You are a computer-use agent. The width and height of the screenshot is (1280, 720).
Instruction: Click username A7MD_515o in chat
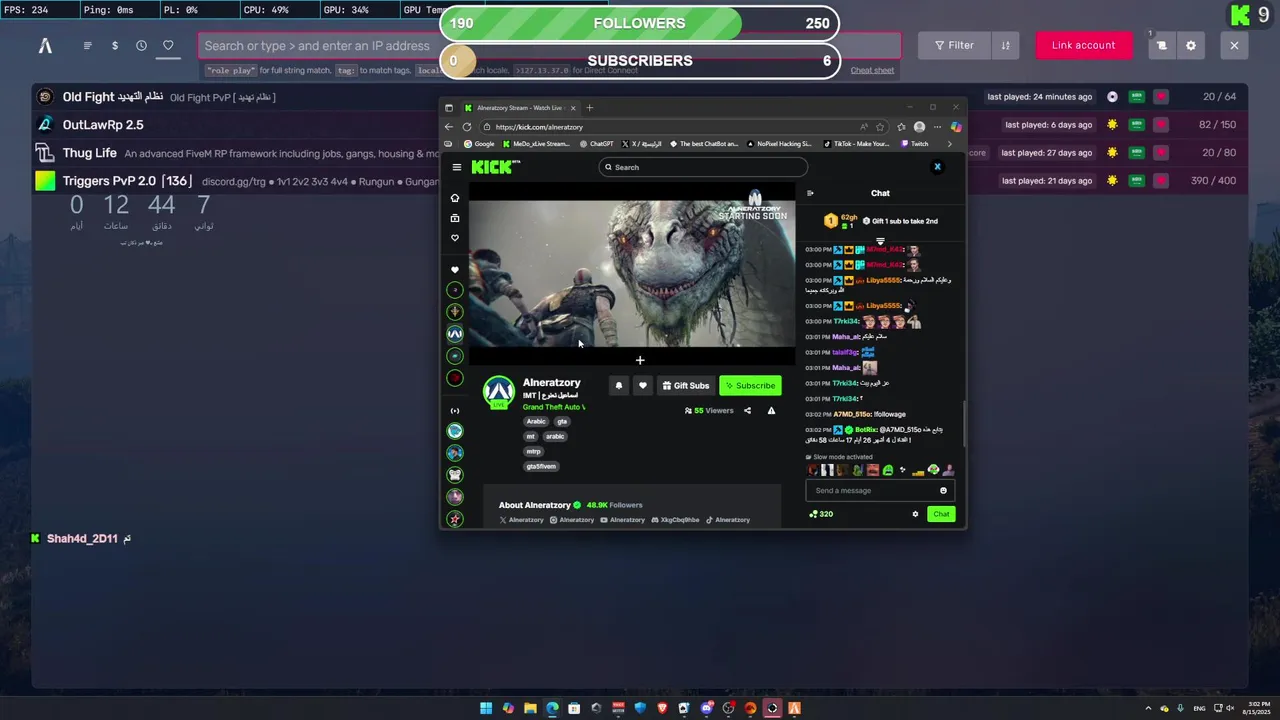coord(852,414)
